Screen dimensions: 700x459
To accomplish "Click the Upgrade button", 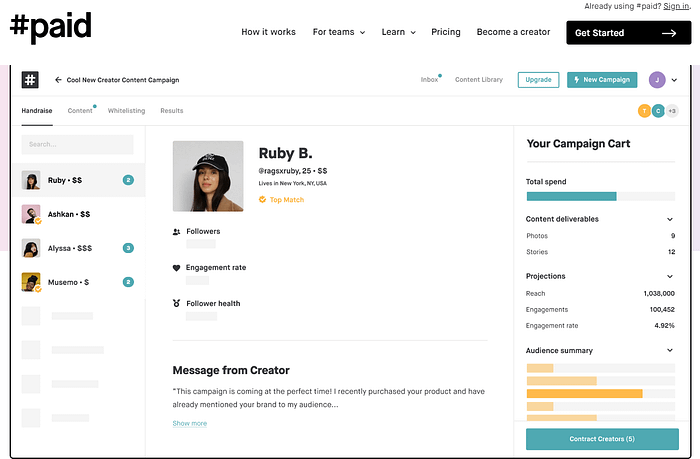I will [x=538, y=80].
